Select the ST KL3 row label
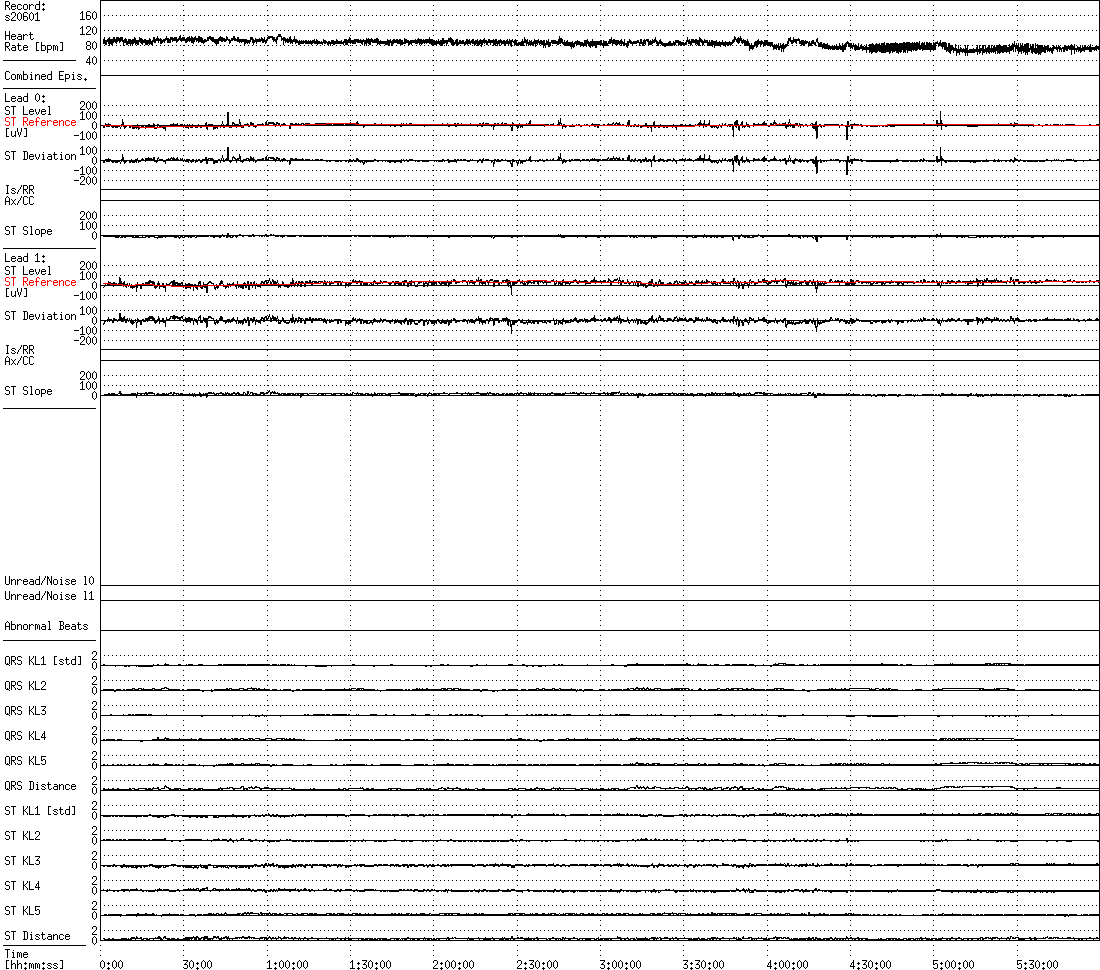 (22, 861)
